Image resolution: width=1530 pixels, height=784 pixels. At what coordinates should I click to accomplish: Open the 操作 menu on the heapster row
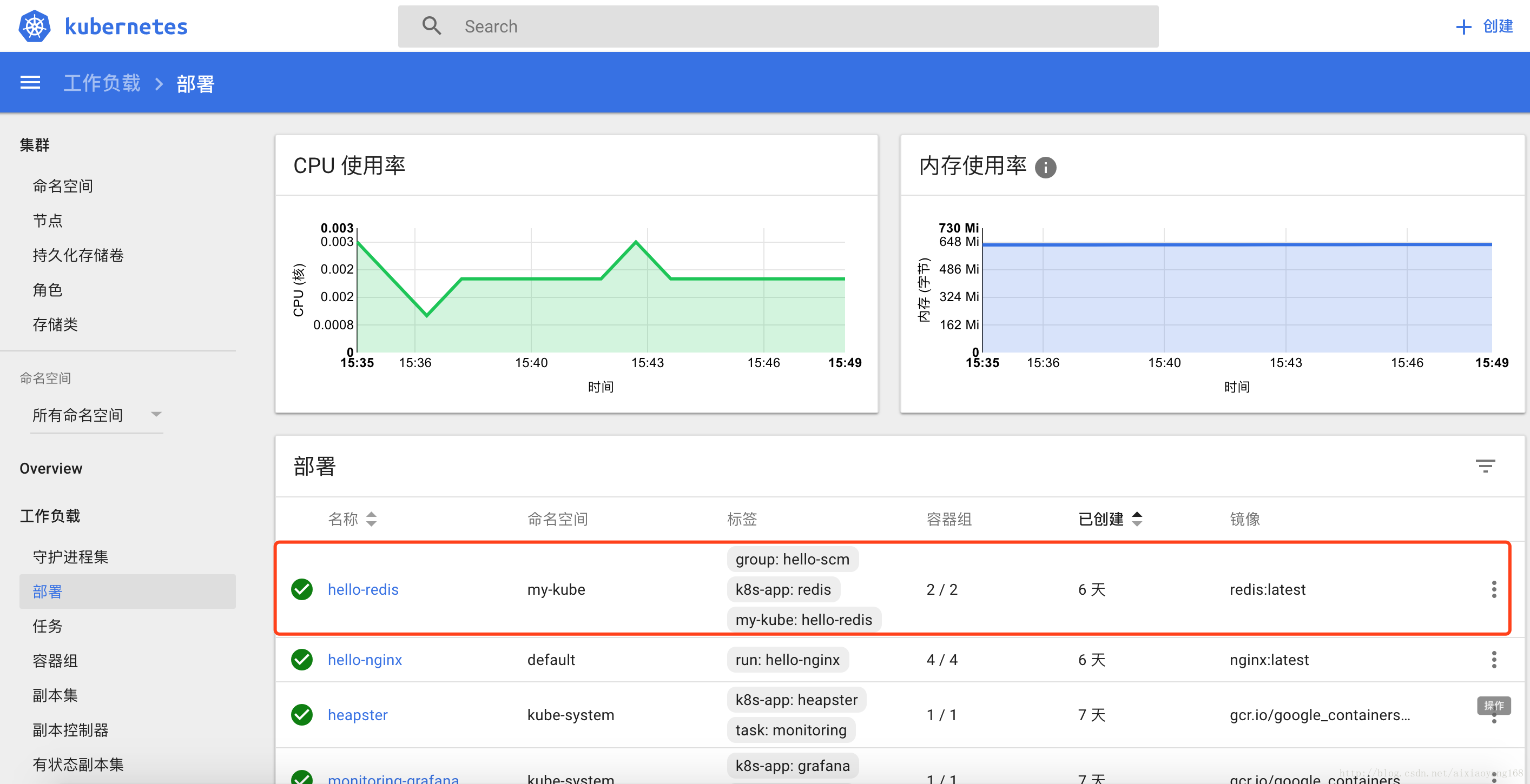pos(1493,706)
